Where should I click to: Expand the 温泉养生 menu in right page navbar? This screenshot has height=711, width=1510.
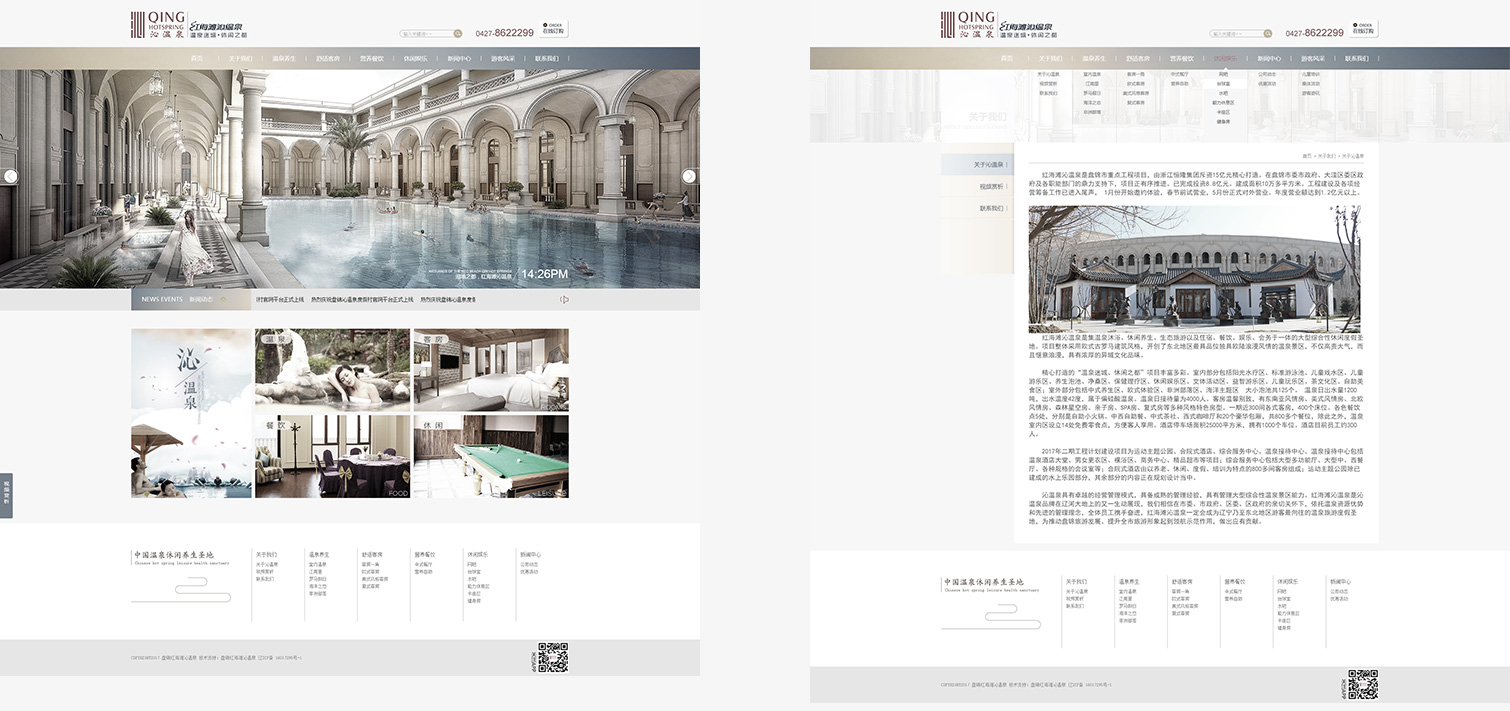click(1094, 59)
